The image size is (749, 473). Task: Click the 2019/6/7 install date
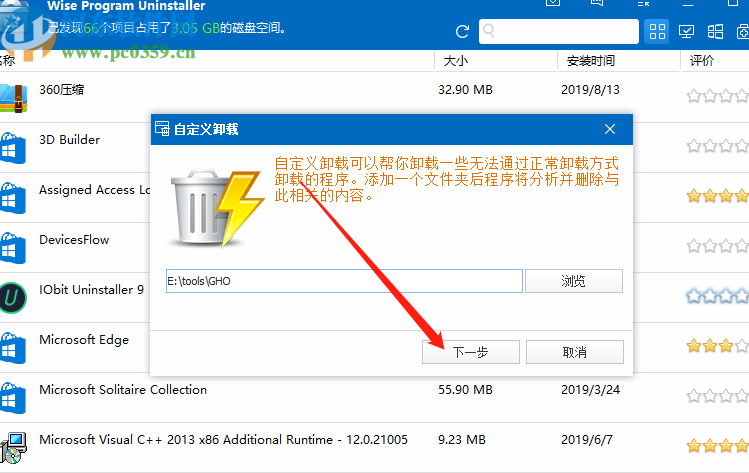point(587,440)
